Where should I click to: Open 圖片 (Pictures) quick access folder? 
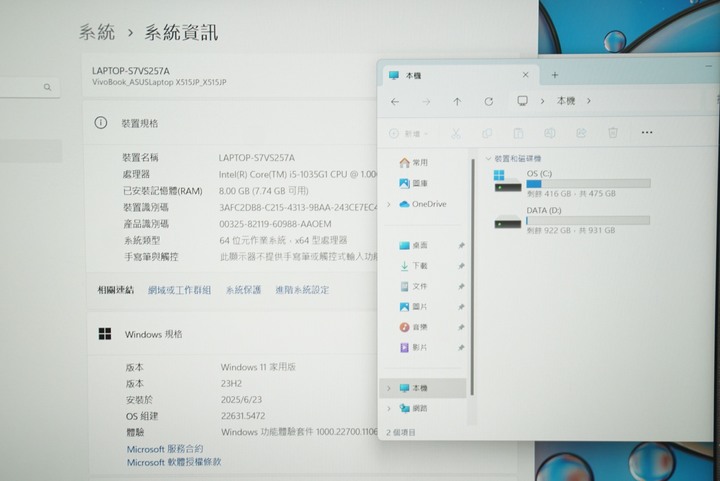tap(413, 307)
